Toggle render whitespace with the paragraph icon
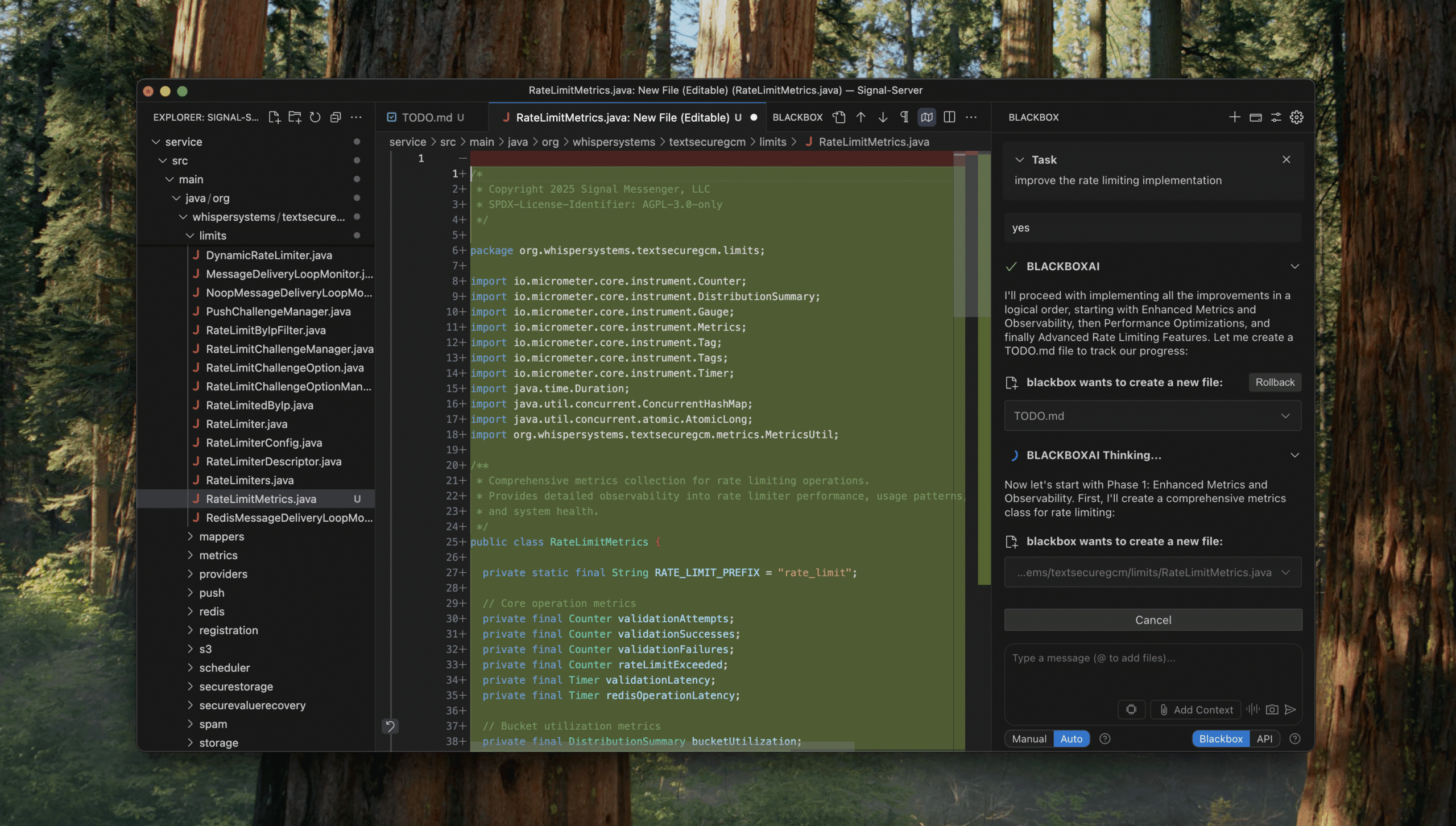This screenshot has height=826, width=1456. [905, 117]
